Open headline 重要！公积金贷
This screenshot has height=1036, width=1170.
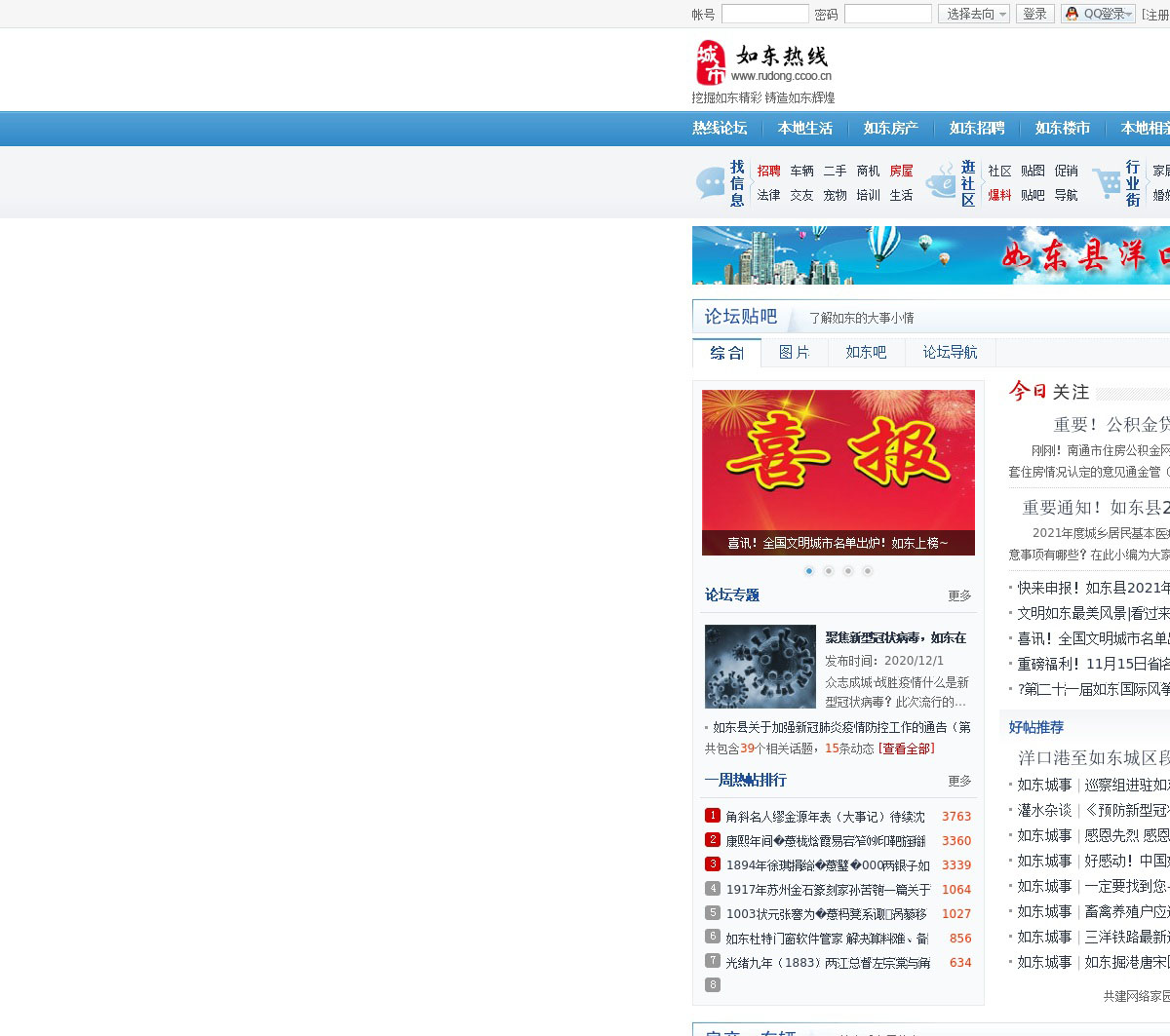point(1111,425)
